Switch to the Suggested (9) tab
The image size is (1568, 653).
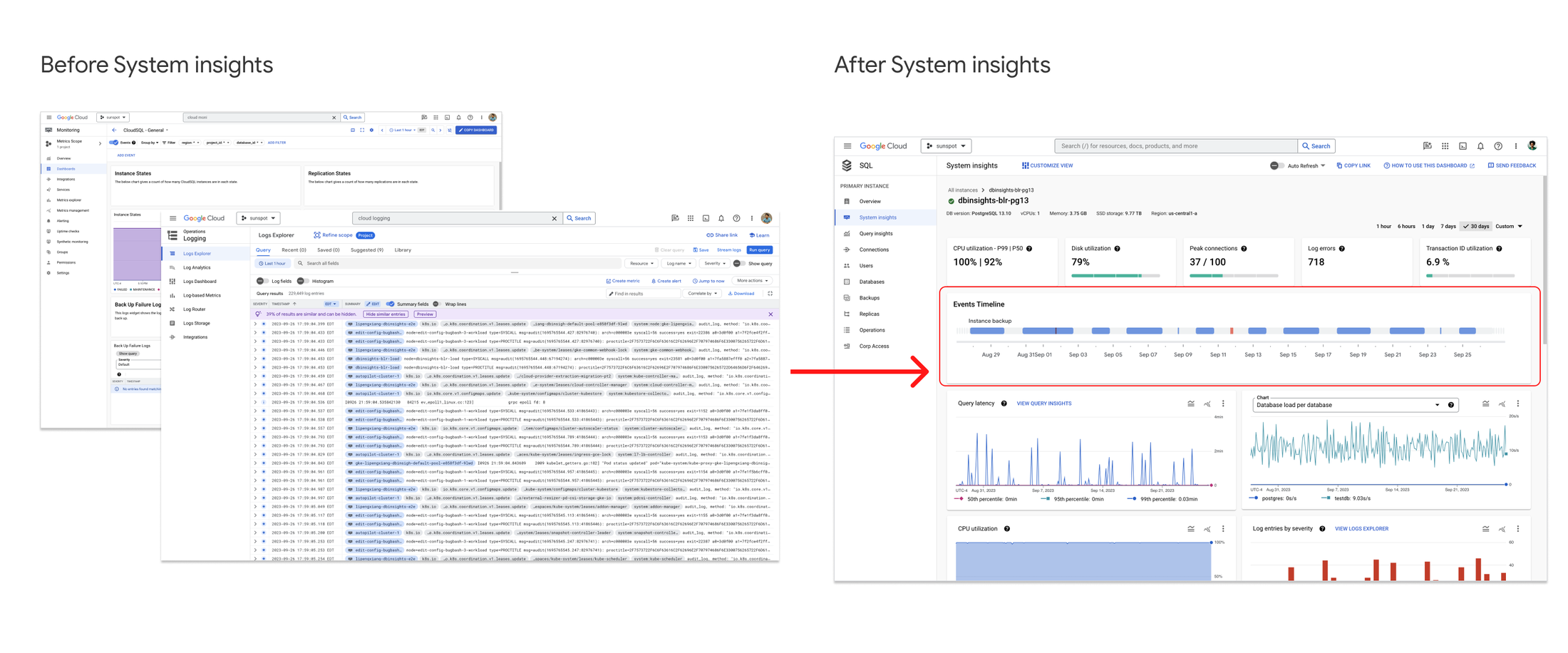point(367,250)
